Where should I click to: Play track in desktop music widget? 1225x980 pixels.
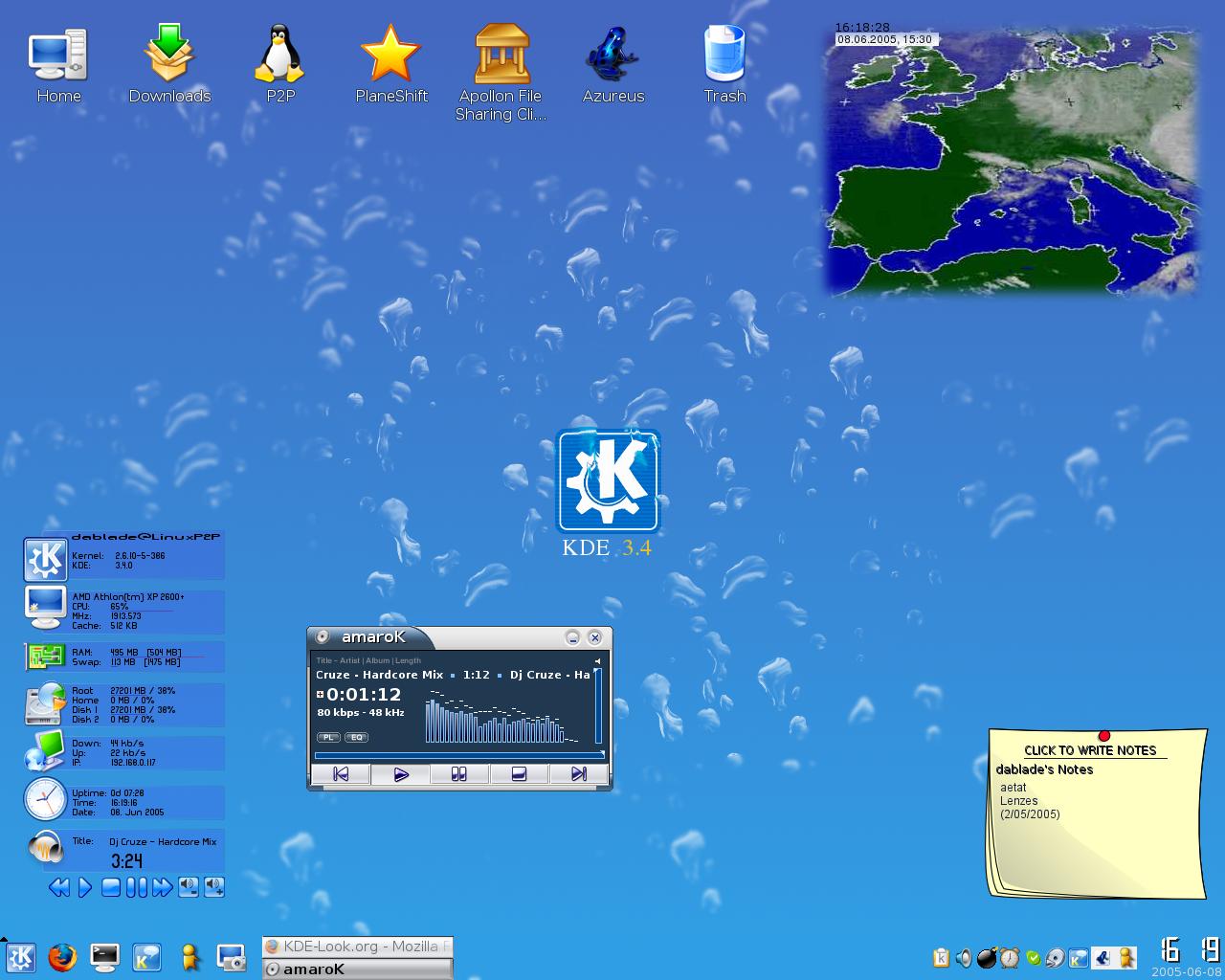(x=85, y=887)
